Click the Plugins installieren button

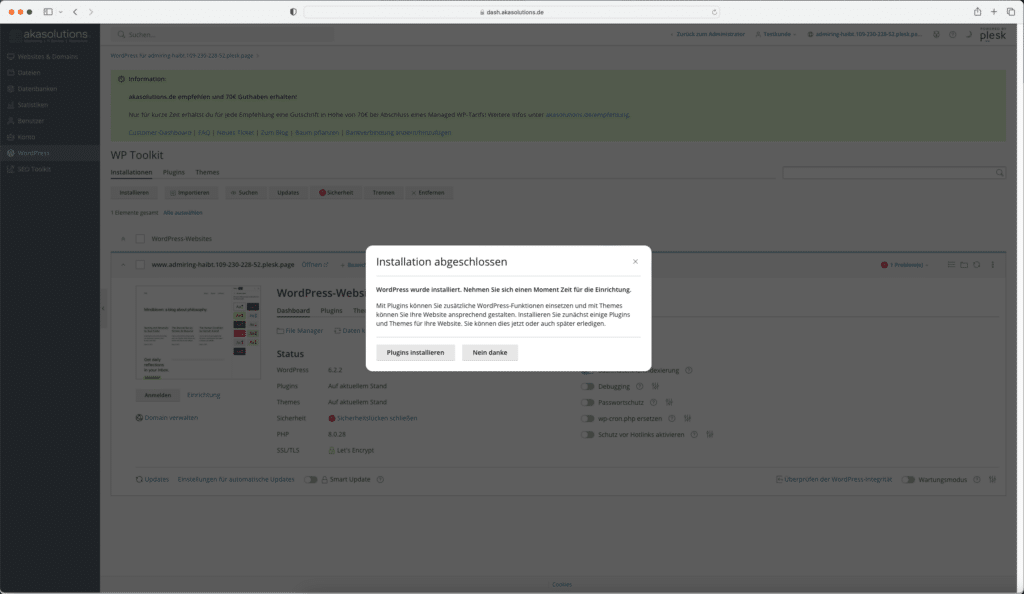point(415,353)
